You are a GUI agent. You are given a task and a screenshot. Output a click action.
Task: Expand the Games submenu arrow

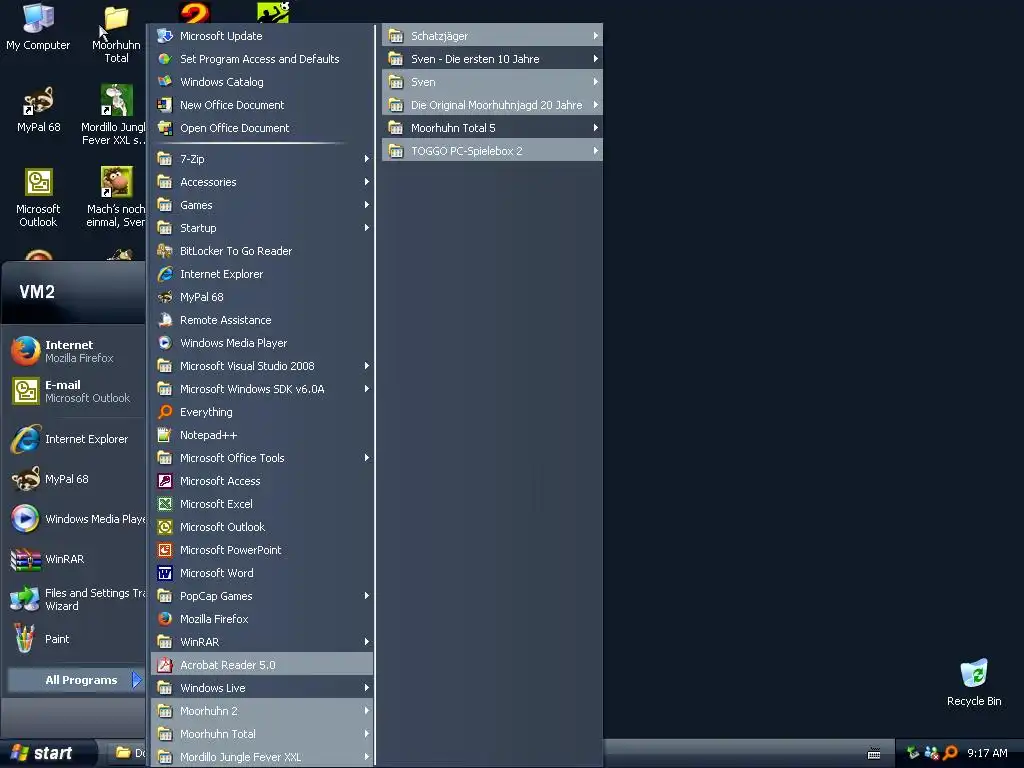tap(366, 204)
